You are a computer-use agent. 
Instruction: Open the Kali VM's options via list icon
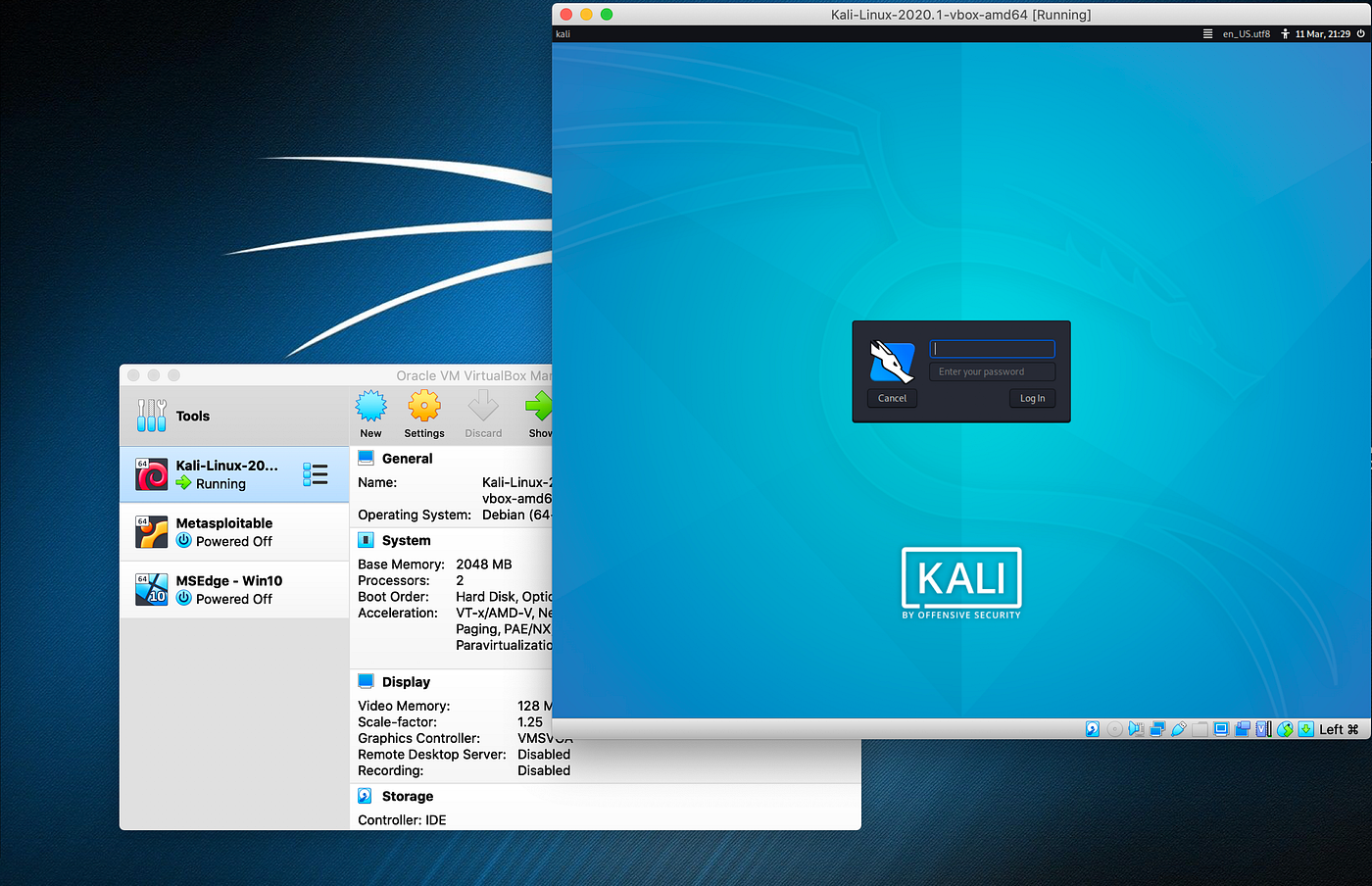[317, 473]
